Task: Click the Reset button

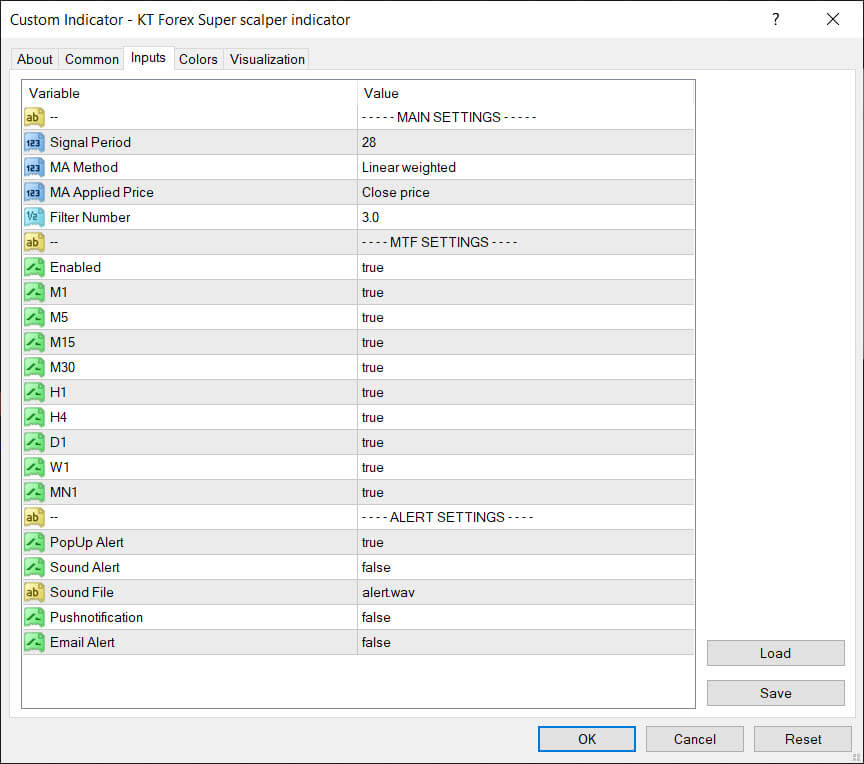Action: point(803,739)
